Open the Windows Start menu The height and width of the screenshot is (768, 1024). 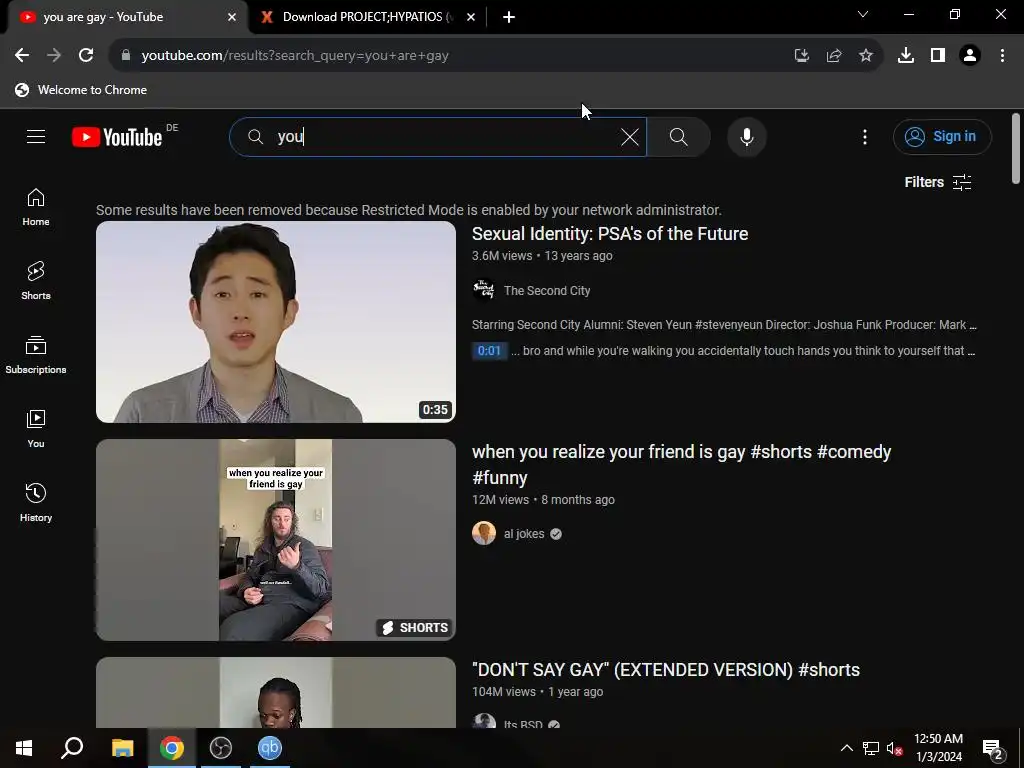click(24, 748)
